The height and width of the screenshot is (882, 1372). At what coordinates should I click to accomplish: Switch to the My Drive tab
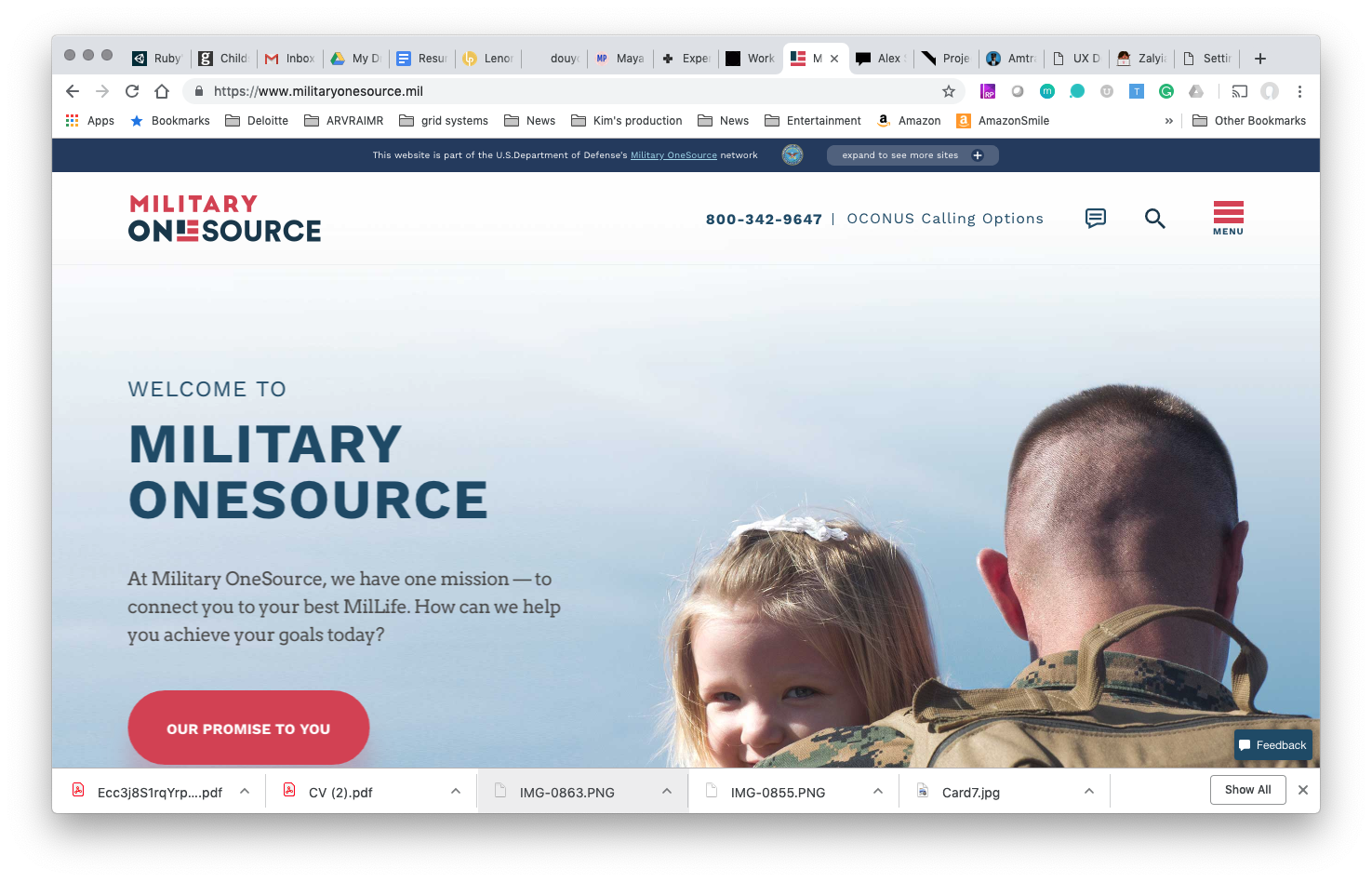tap(356, 59)
